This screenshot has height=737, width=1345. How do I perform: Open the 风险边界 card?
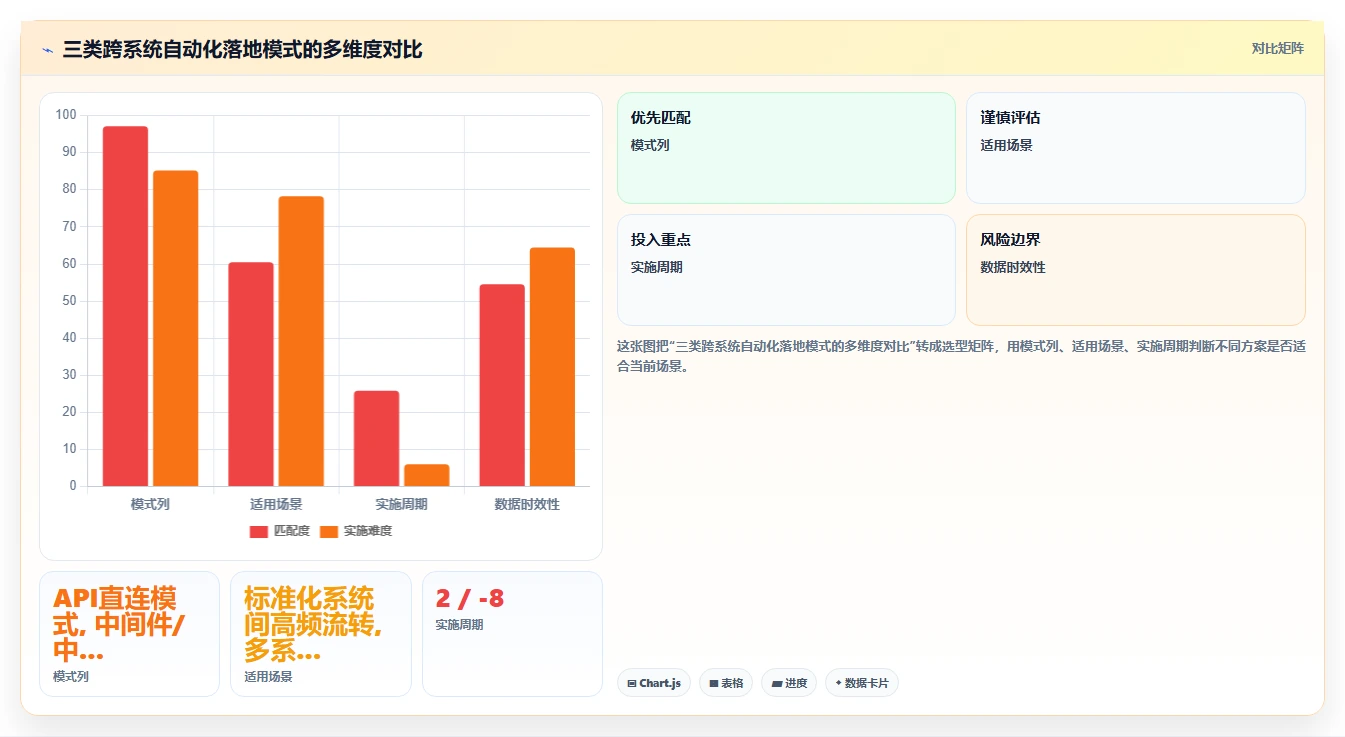tap(1136, 270)
